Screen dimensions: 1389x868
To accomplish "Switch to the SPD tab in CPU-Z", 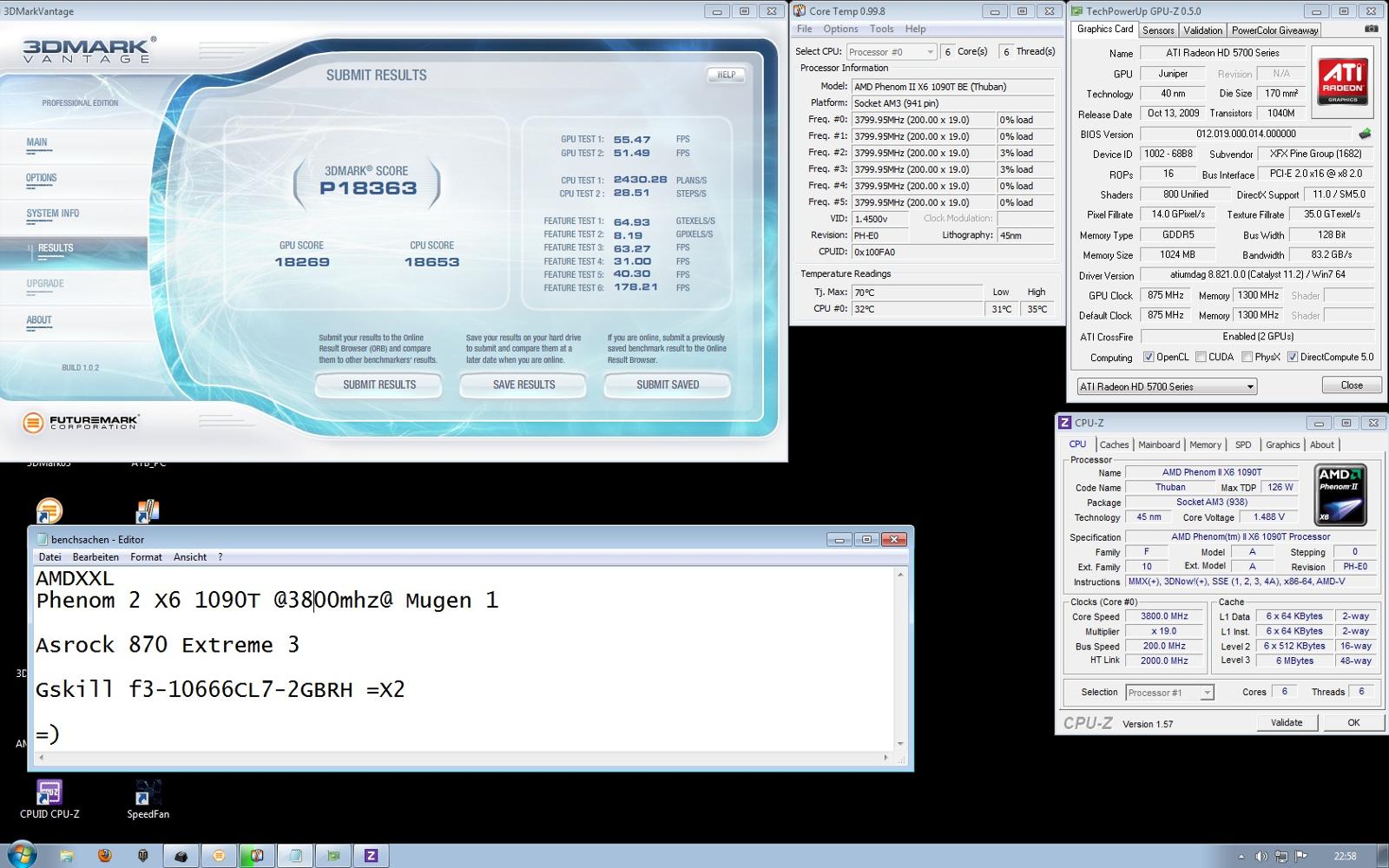I will click(x=1243, y=444).
